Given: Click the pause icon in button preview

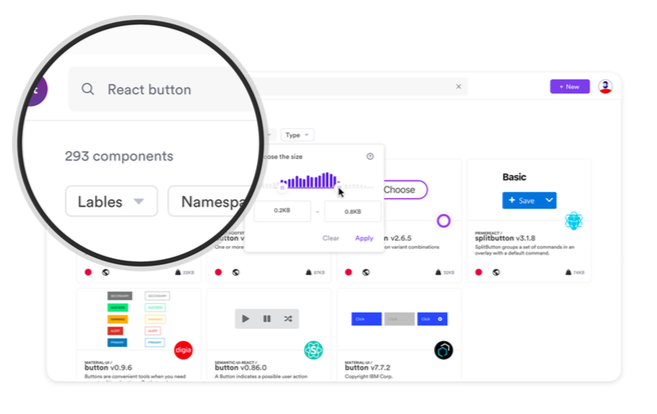Looking at the screenshot, I should point(267,319).
